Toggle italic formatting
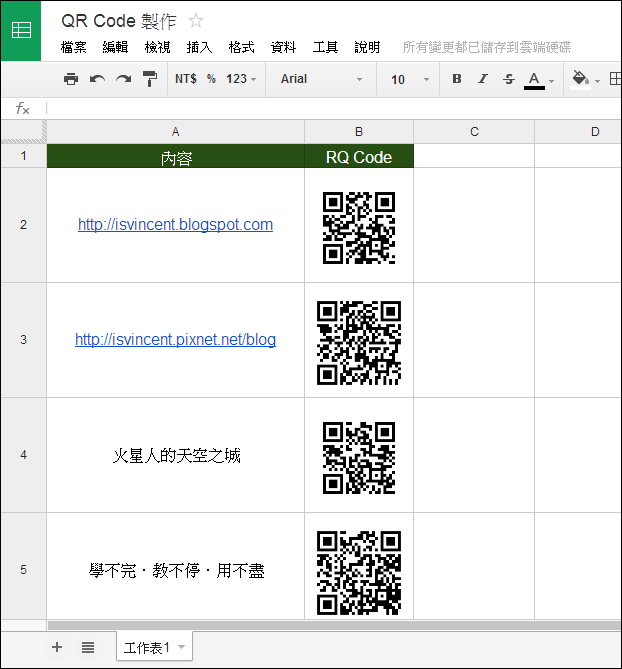This screenshot has width=622, height=669. (x=482, y=79)
